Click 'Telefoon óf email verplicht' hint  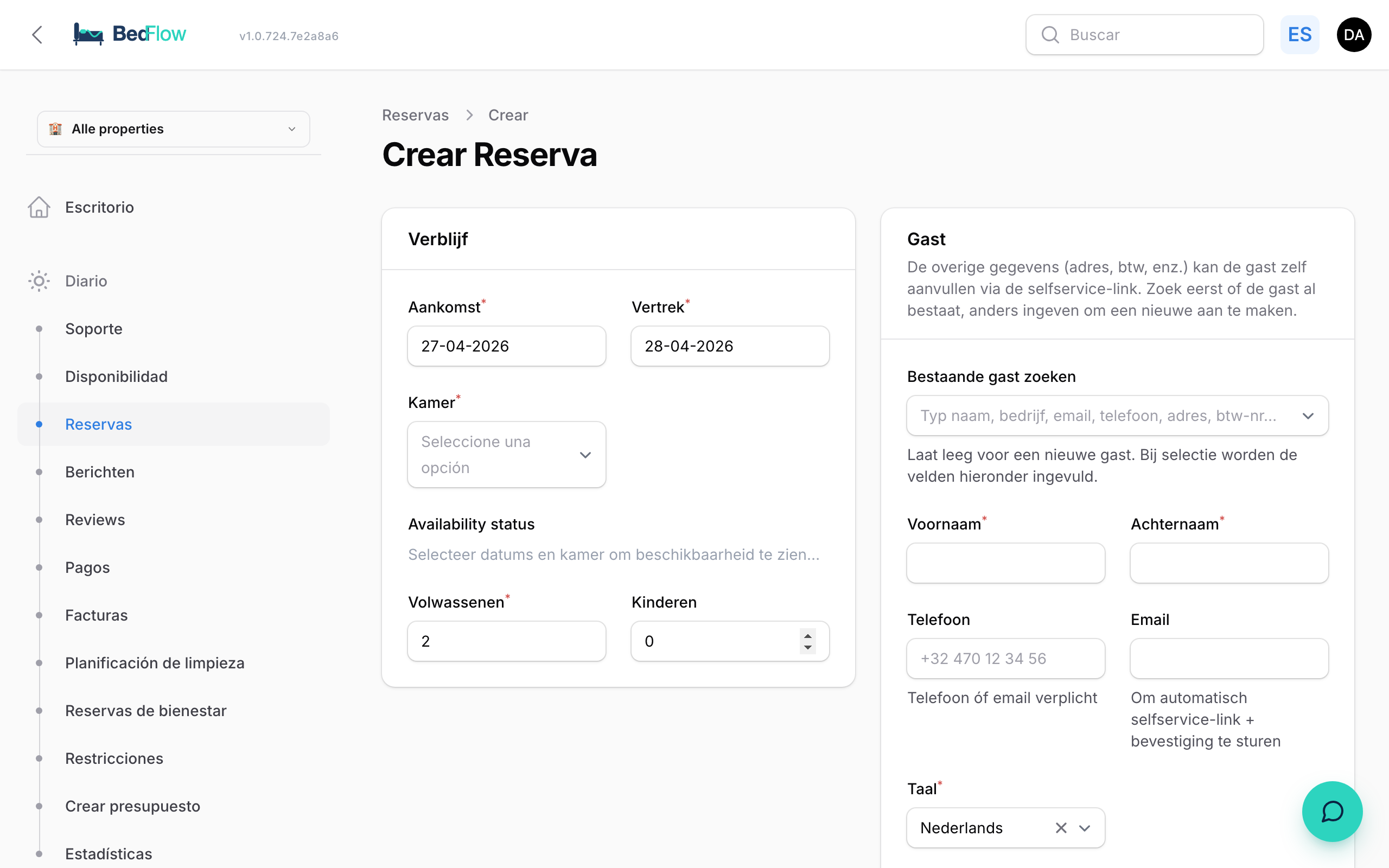click(x=1002, y=698)
